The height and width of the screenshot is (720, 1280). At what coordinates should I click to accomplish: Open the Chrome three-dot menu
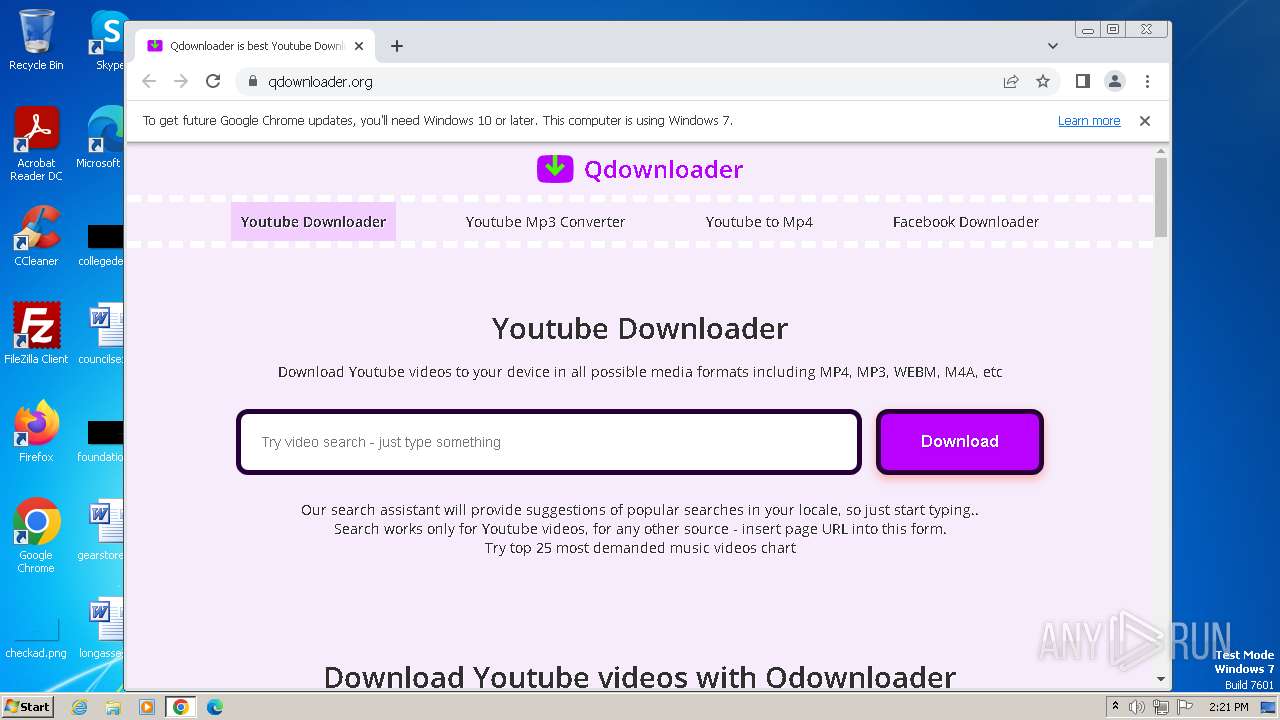click(x=1147, y=81)
